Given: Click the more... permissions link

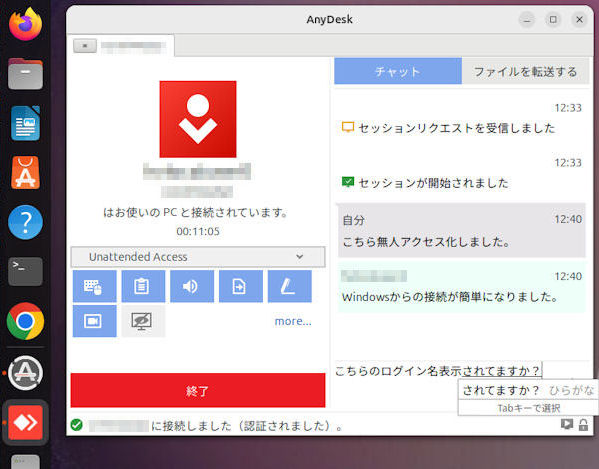Looking at the screenshot, I should 293,321.
